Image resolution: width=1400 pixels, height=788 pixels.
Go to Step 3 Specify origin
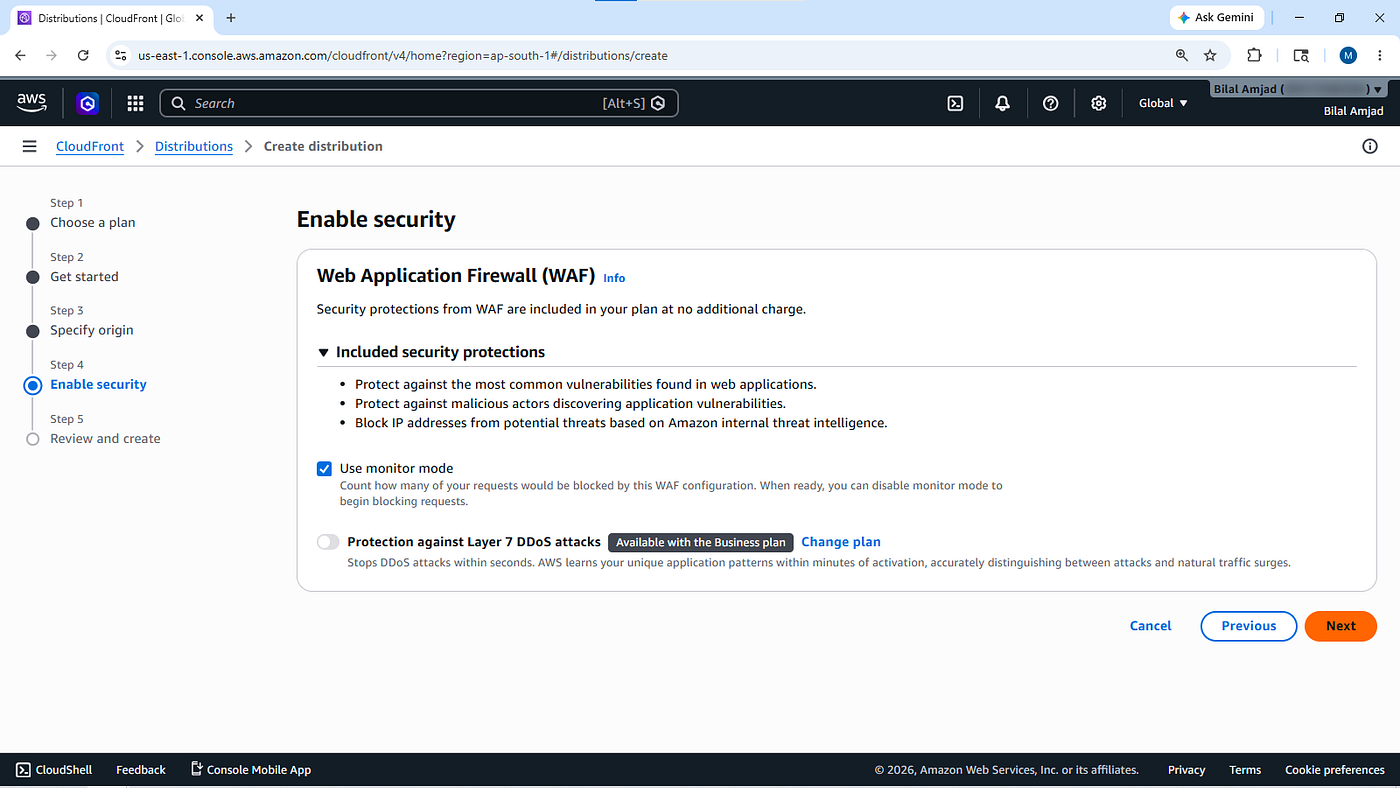click(92, 330)
